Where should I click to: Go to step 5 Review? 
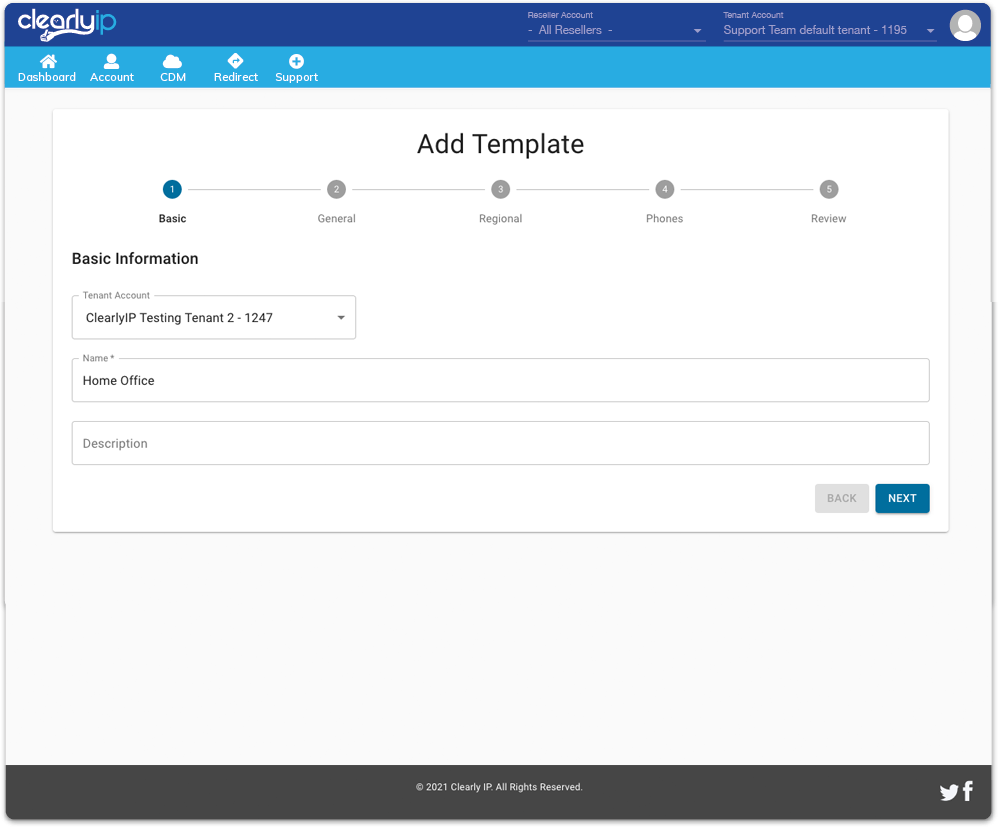coord(828,190)
